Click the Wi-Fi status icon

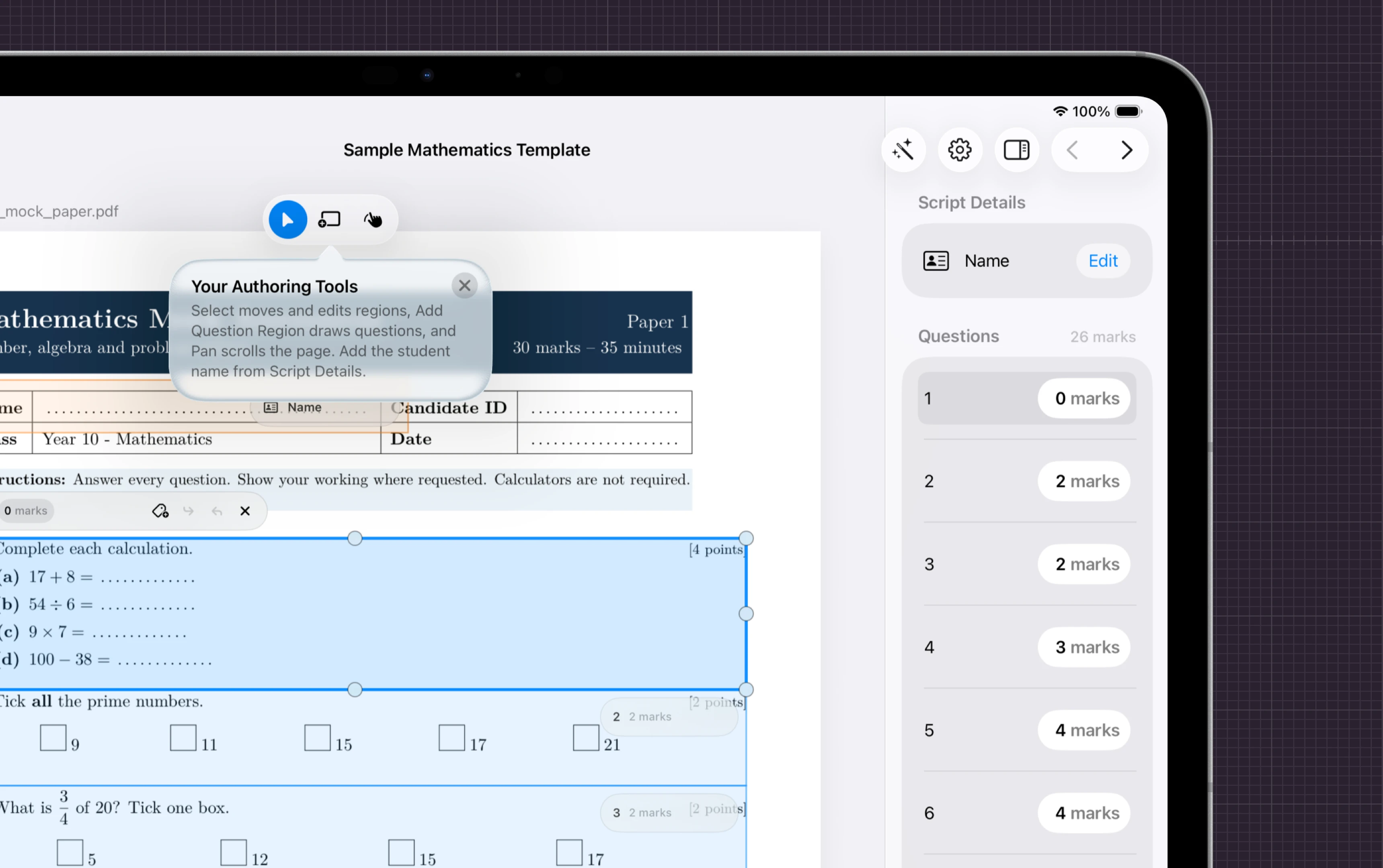click(x=1060, y=111)
